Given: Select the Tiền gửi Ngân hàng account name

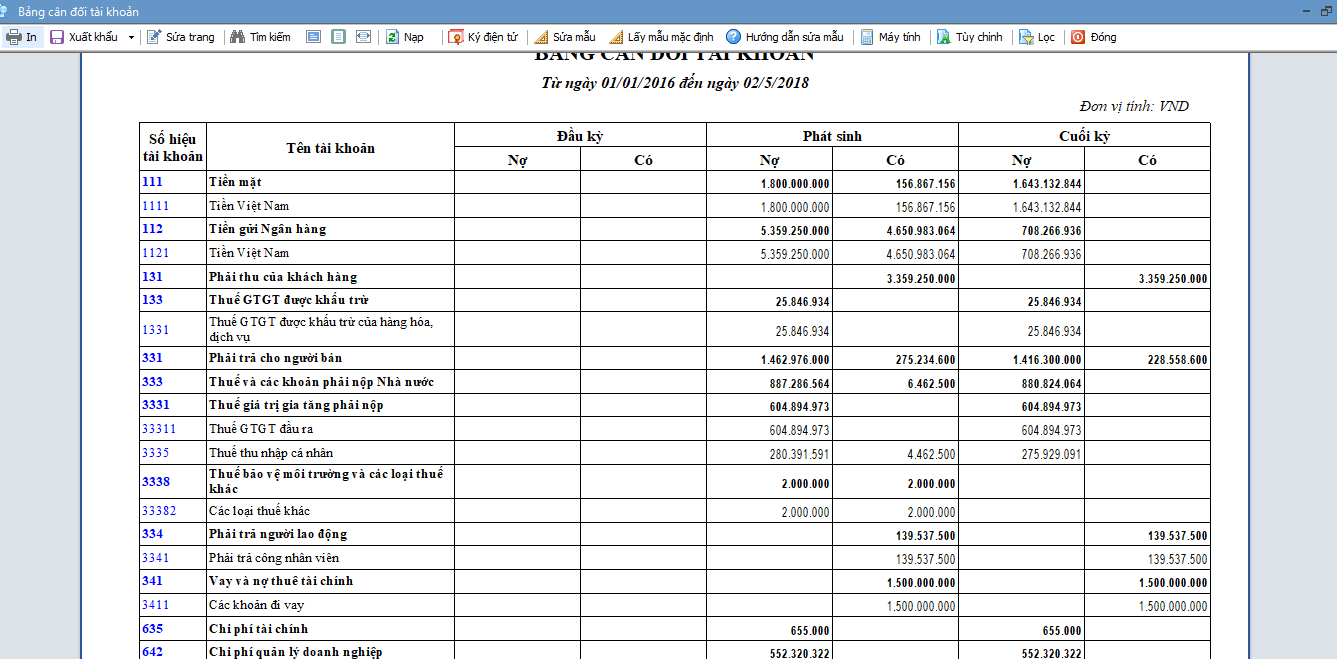Looking at the screenshot, I should pyautogui.click(x=267, y=229).
